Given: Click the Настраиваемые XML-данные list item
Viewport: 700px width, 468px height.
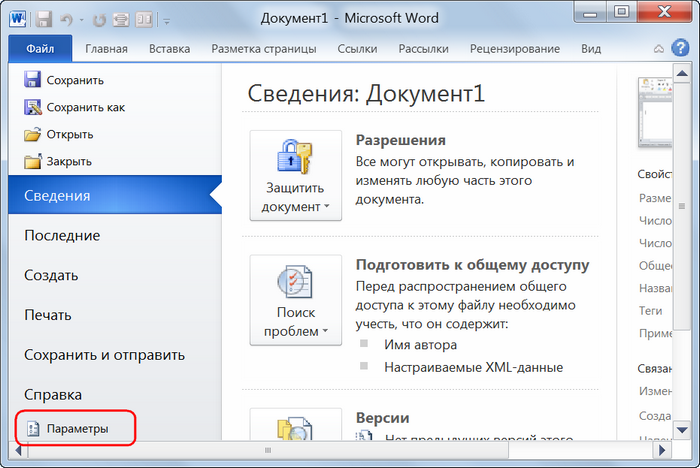Looking at the screenshot, I should [x=474, y=368].
